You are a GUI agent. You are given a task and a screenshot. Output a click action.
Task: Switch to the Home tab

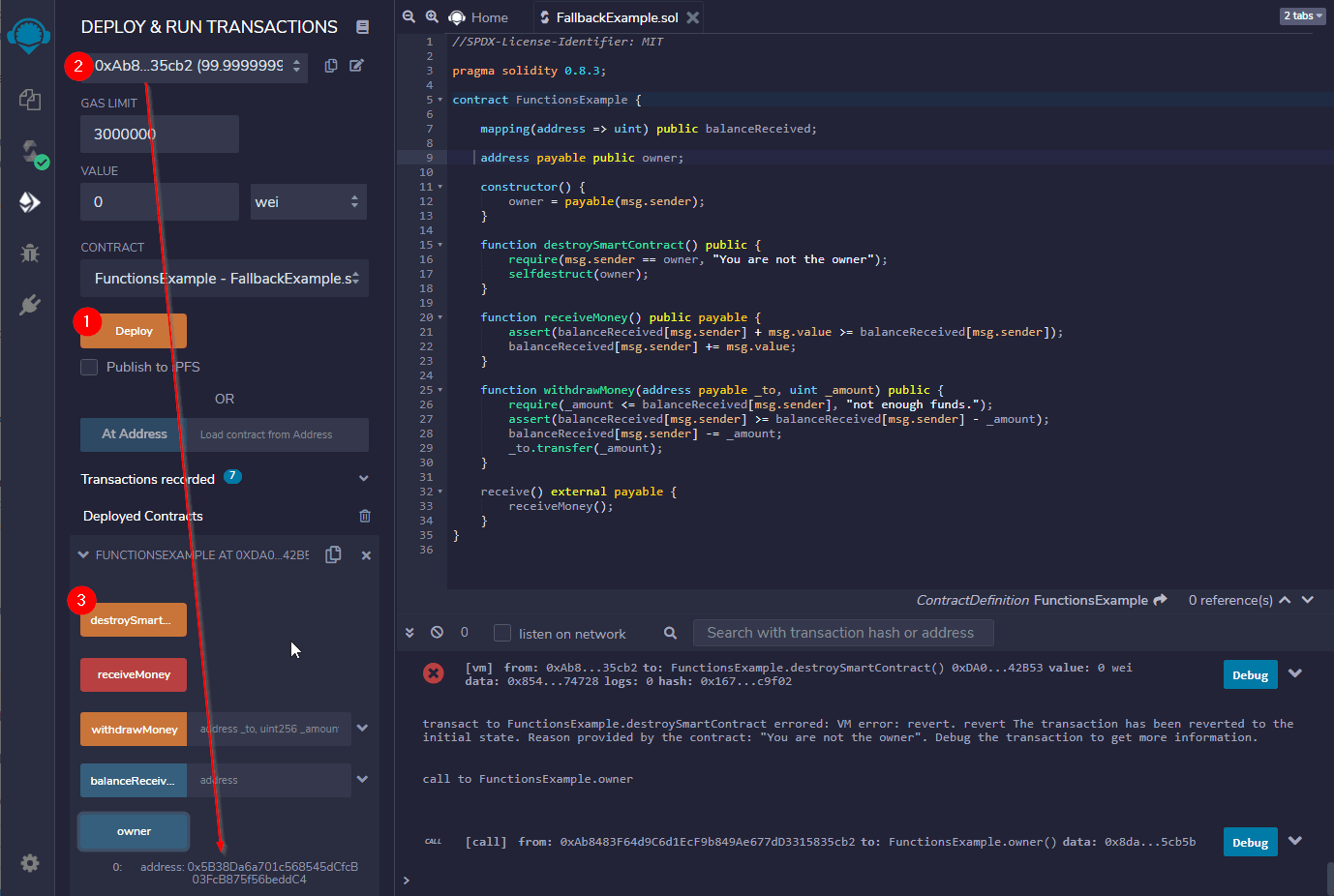[x=479, y=17]
